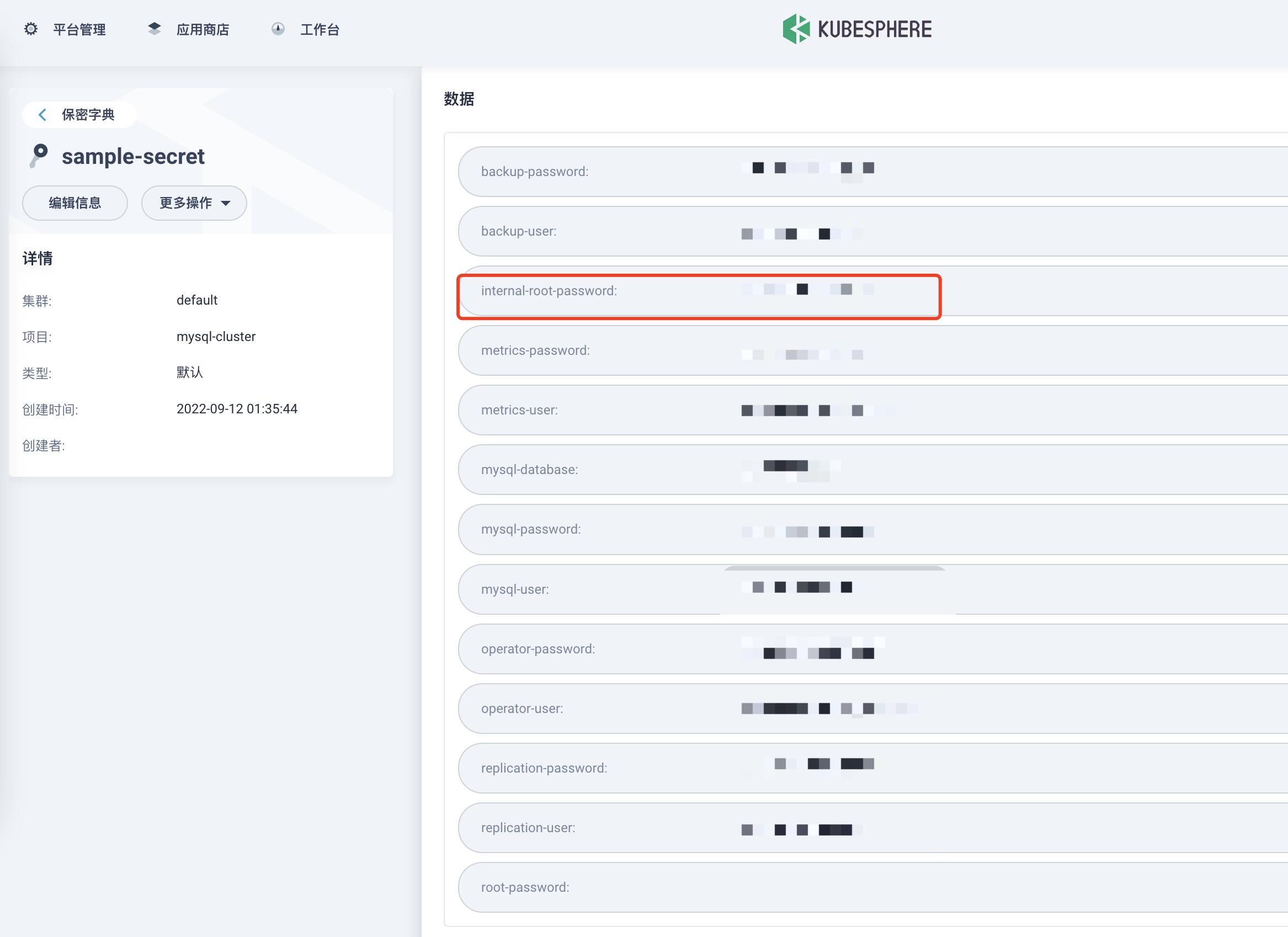The height and width of the screenshot is (937, 1288).
Task: Go back to 保密字典 list
Action: tap(79, 115)
